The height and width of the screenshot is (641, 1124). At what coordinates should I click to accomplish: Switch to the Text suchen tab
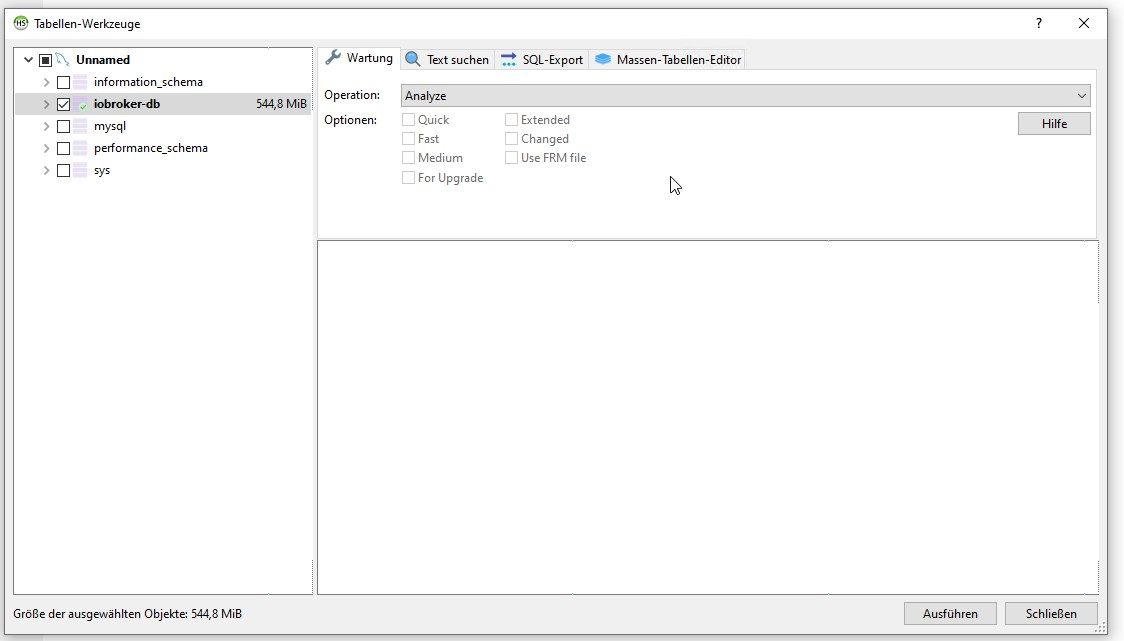pyautogui.click(x=447, y=60)
